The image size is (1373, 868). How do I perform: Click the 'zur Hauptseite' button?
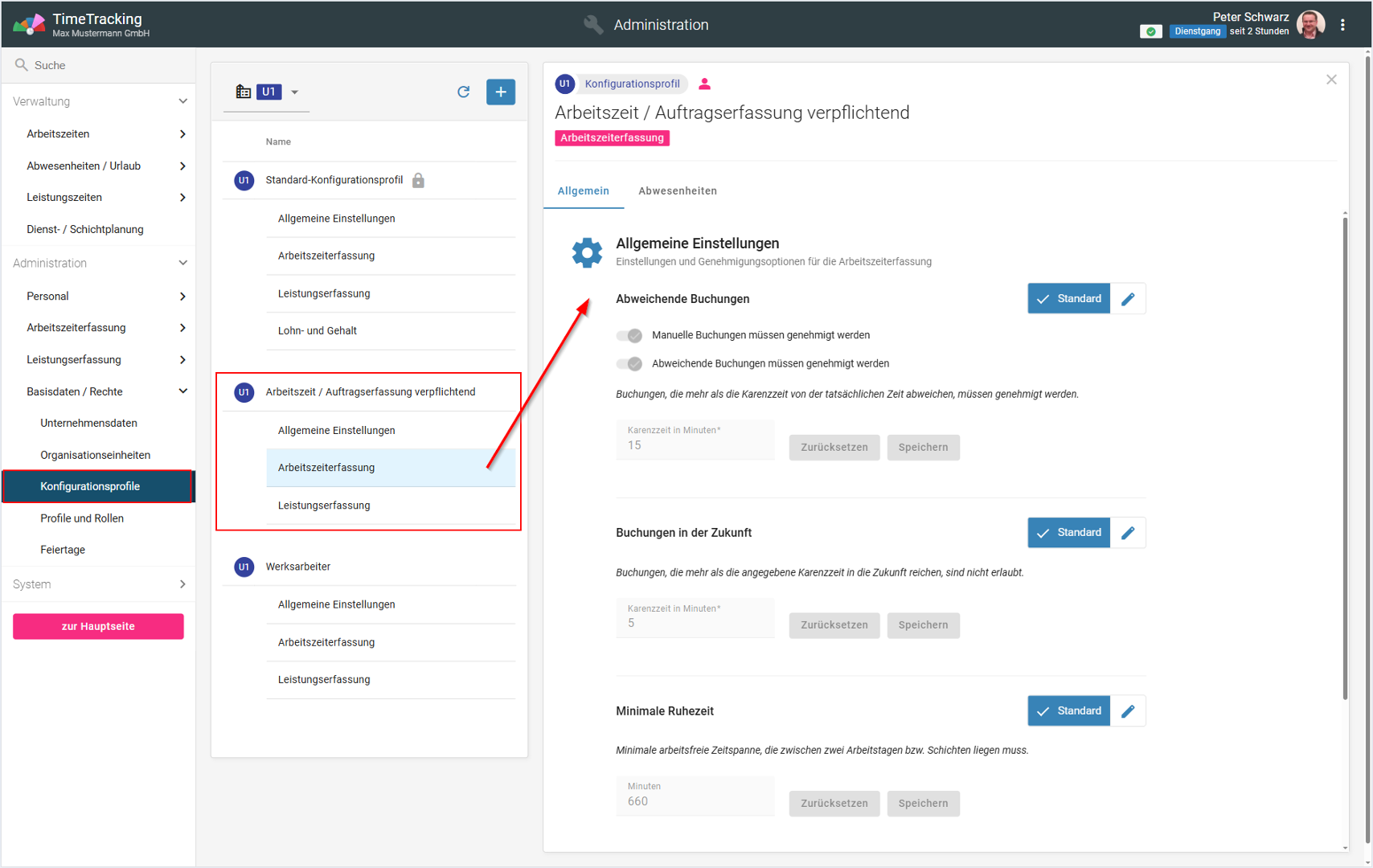(98, 627)
